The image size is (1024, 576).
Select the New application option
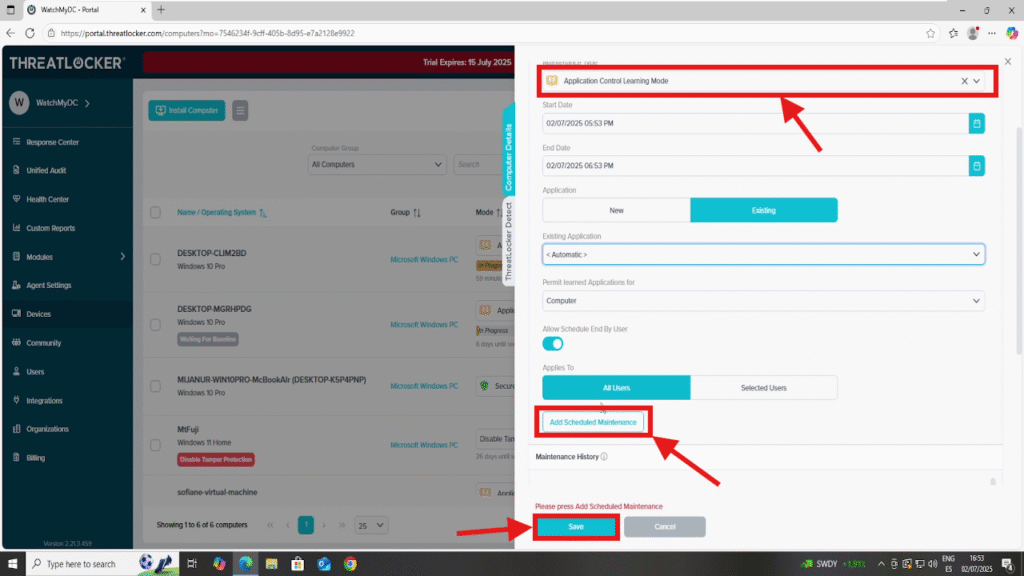coord(616,210)
